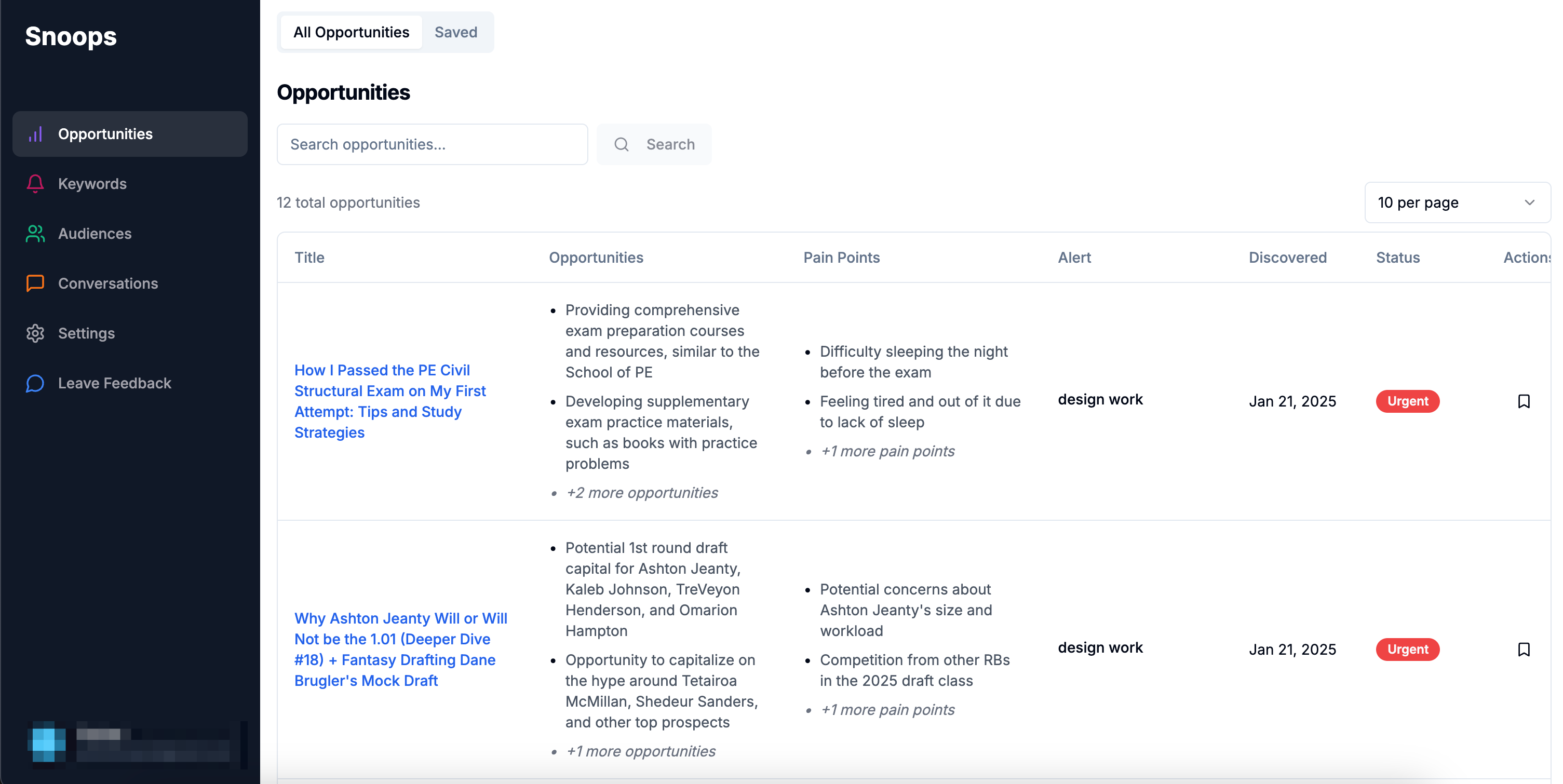
Task: Click the Opportunities bar chart icon
Action: click(36, 134)
